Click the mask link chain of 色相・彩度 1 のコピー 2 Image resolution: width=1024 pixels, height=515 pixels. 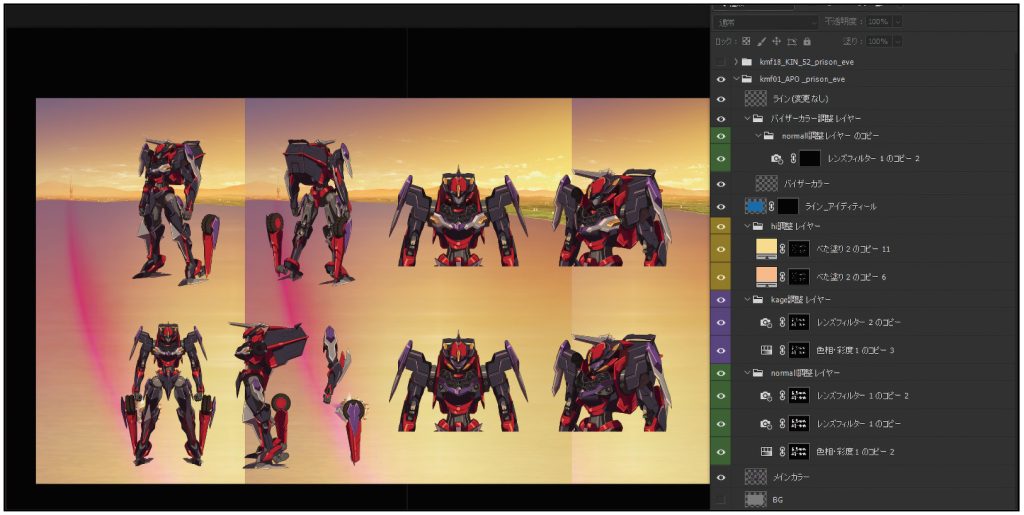(782, 451)
